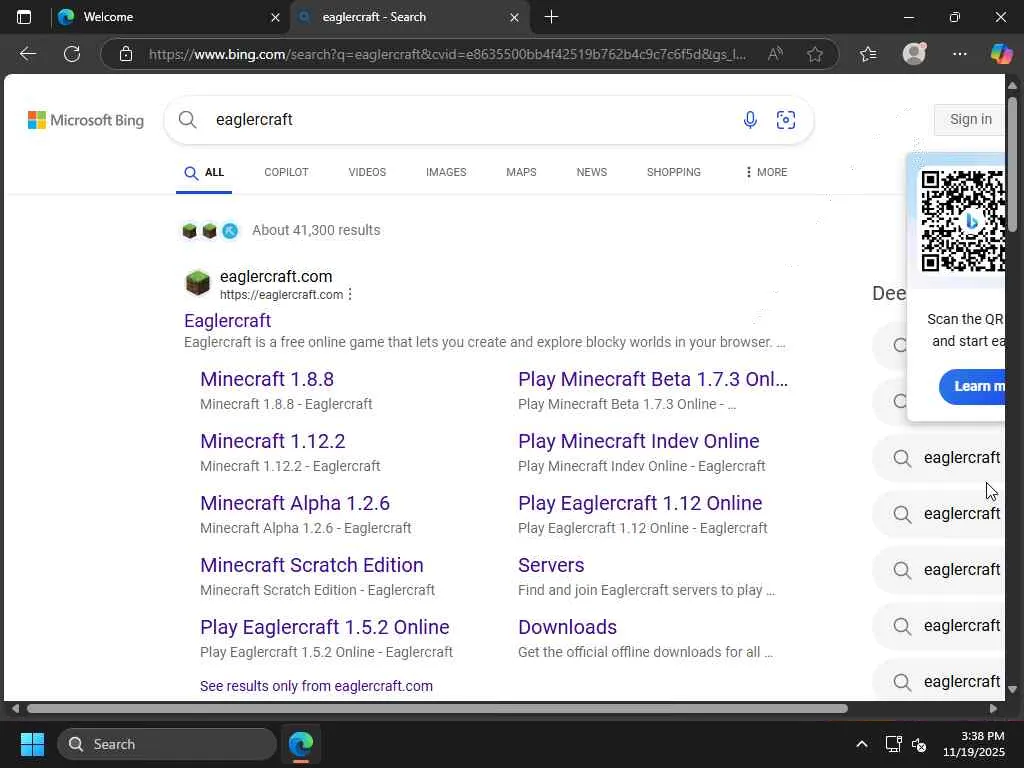Switch to the SHOPPING tab
Viewport: 1024px width, 768px height.
(674, 172)
